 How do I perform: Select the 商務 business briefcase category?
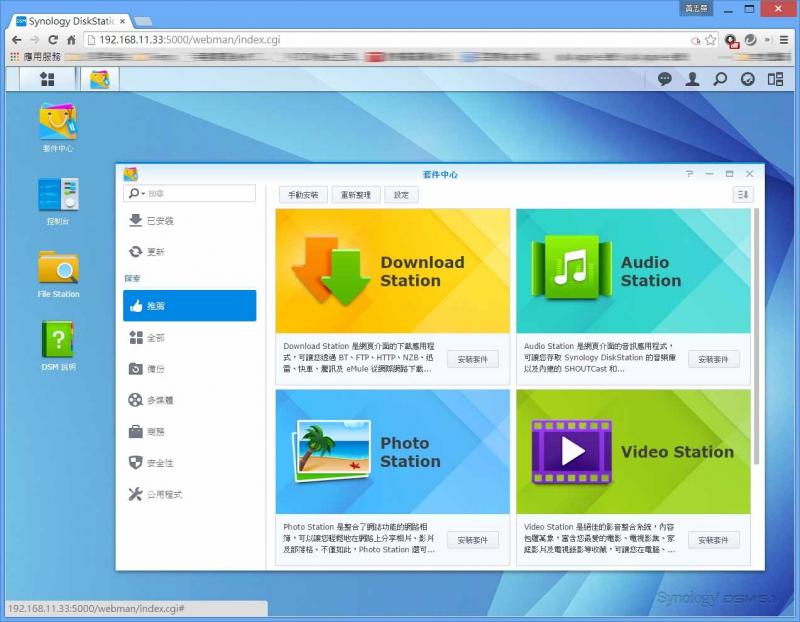[189, 432]
